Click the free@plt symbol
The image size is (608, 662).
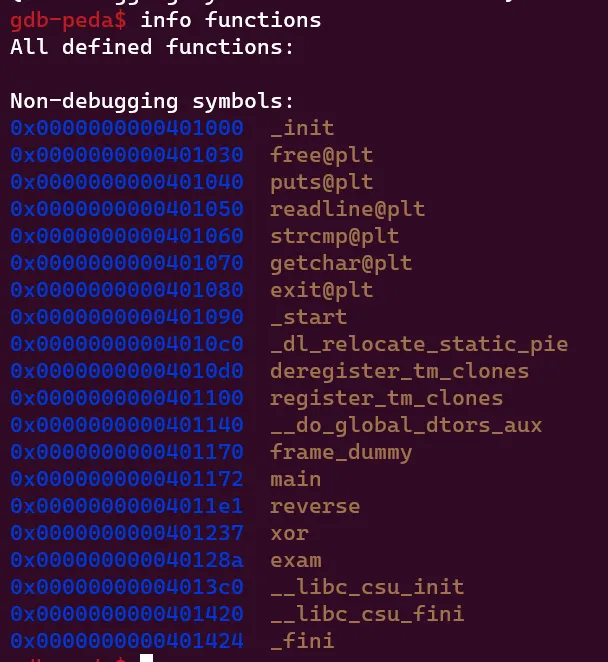point(322,155)
